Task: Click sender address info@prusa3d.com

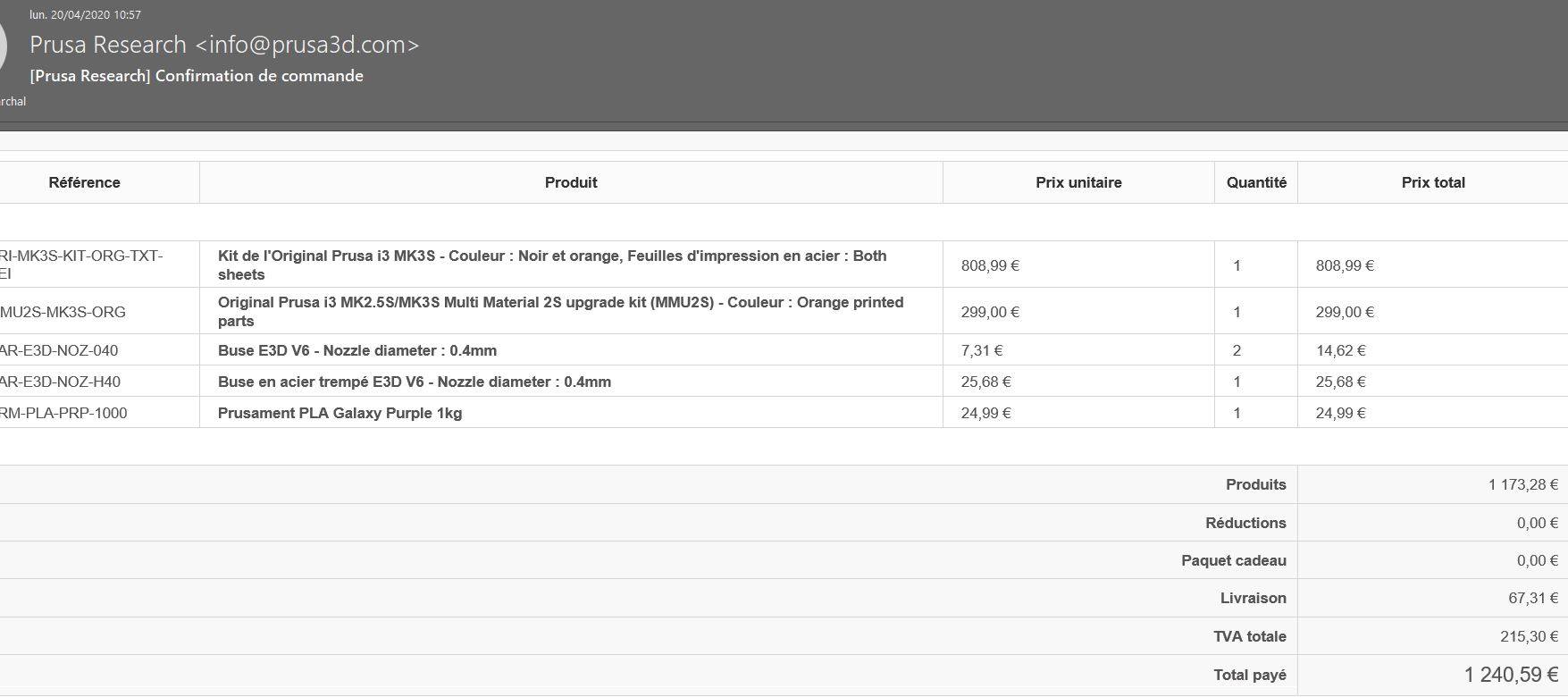Action: 307,45
